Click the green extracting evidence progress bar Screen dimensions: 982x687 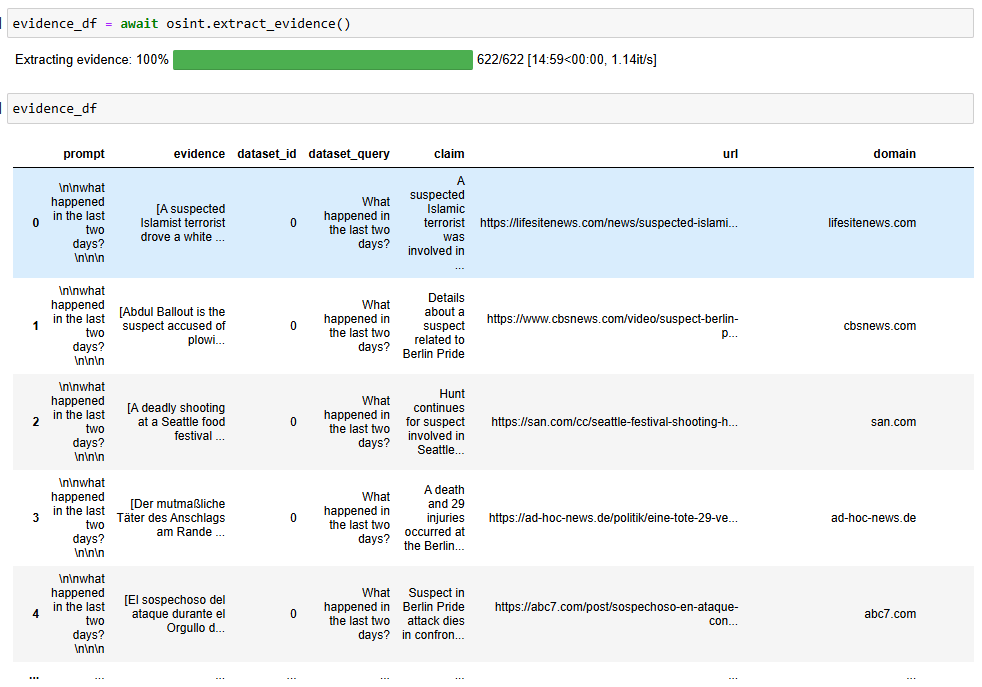323,60
